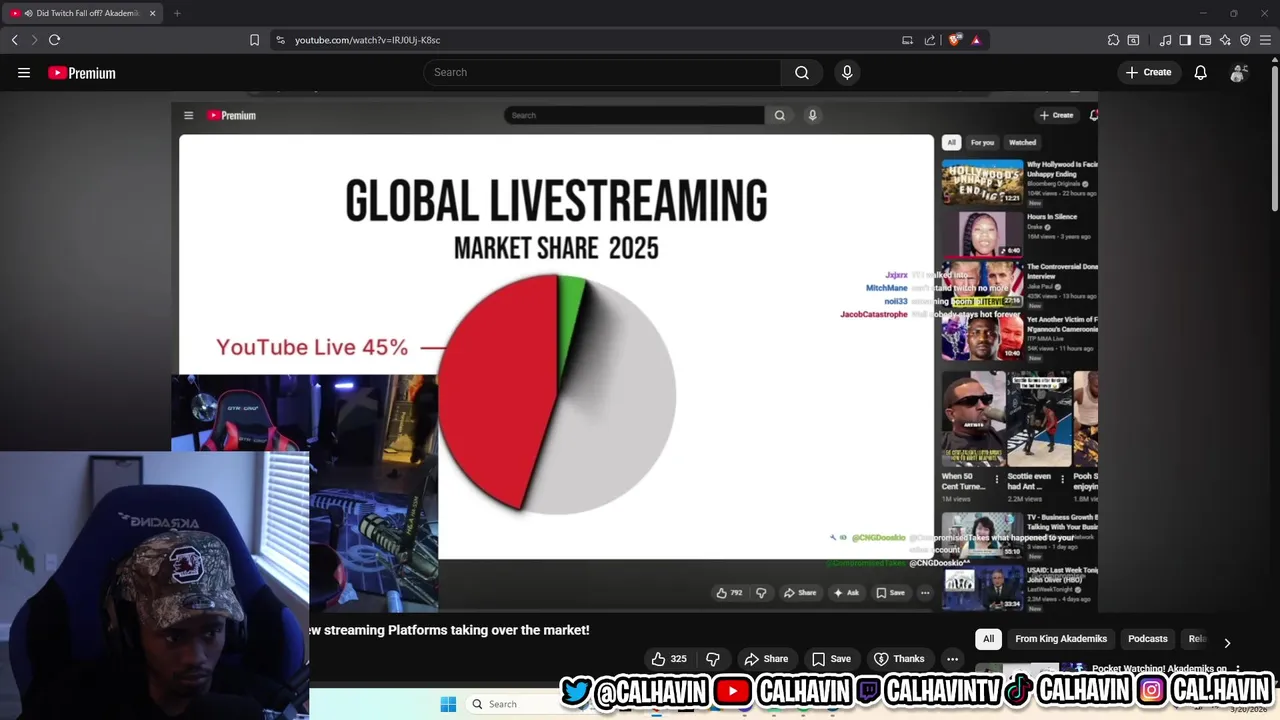Open the Brave Shields lion icon

tap(955, 40)
